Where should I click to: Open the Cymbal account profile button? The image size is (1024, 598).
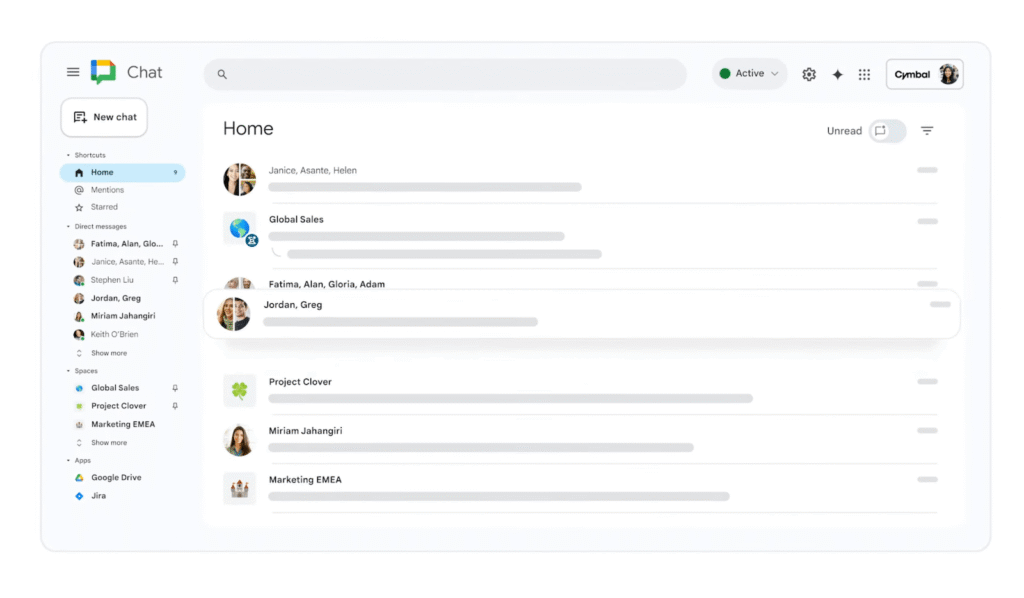(924, 74)
